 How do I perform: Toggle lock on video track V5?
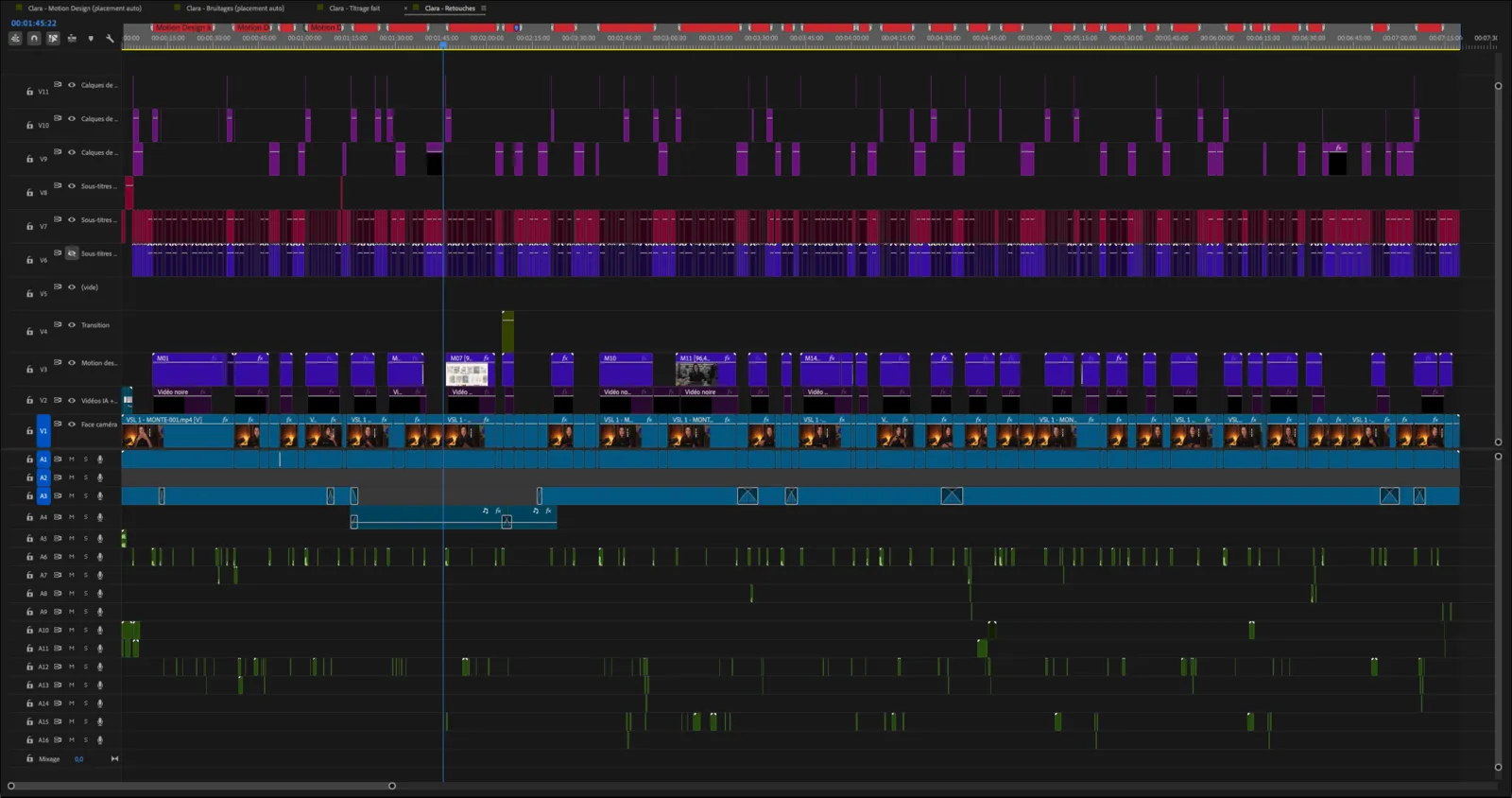pyautogui.click(x=29, y=294)
